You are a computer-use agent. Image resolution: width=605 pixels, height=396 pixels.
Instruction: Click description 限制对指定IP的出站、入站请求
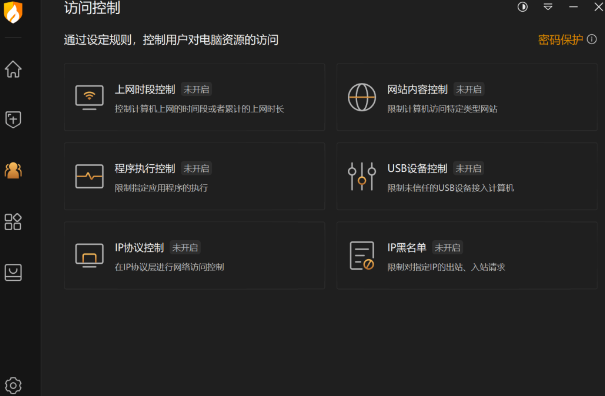click(446, 267)
